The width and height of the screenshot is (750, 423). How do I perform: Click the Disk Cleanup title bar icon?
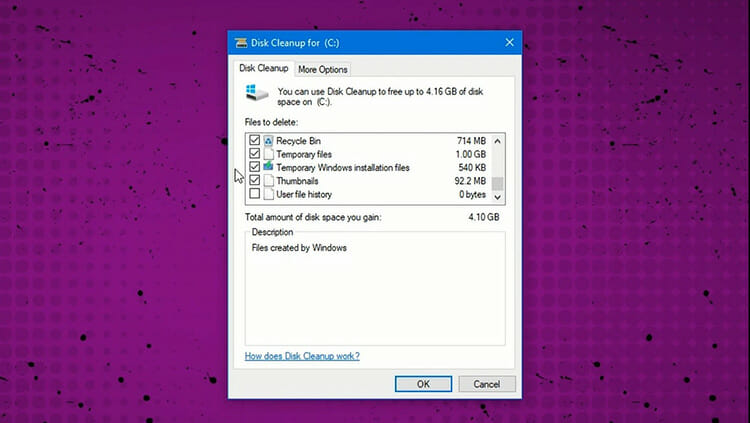(241, 43)
